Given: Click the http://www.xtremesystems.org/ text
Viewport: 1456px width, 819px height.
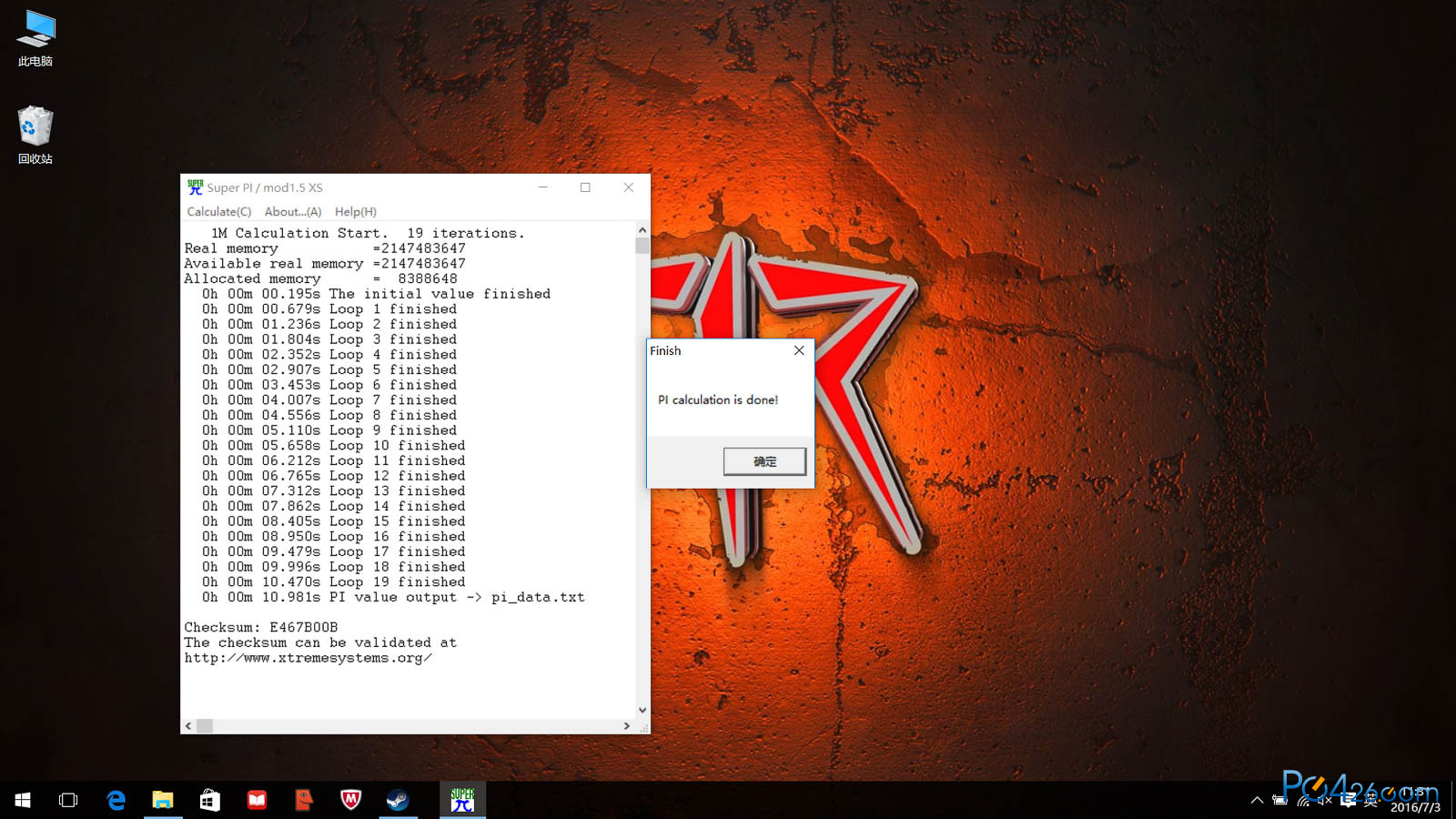Looking at the screenshot, I should coord(308,658).
